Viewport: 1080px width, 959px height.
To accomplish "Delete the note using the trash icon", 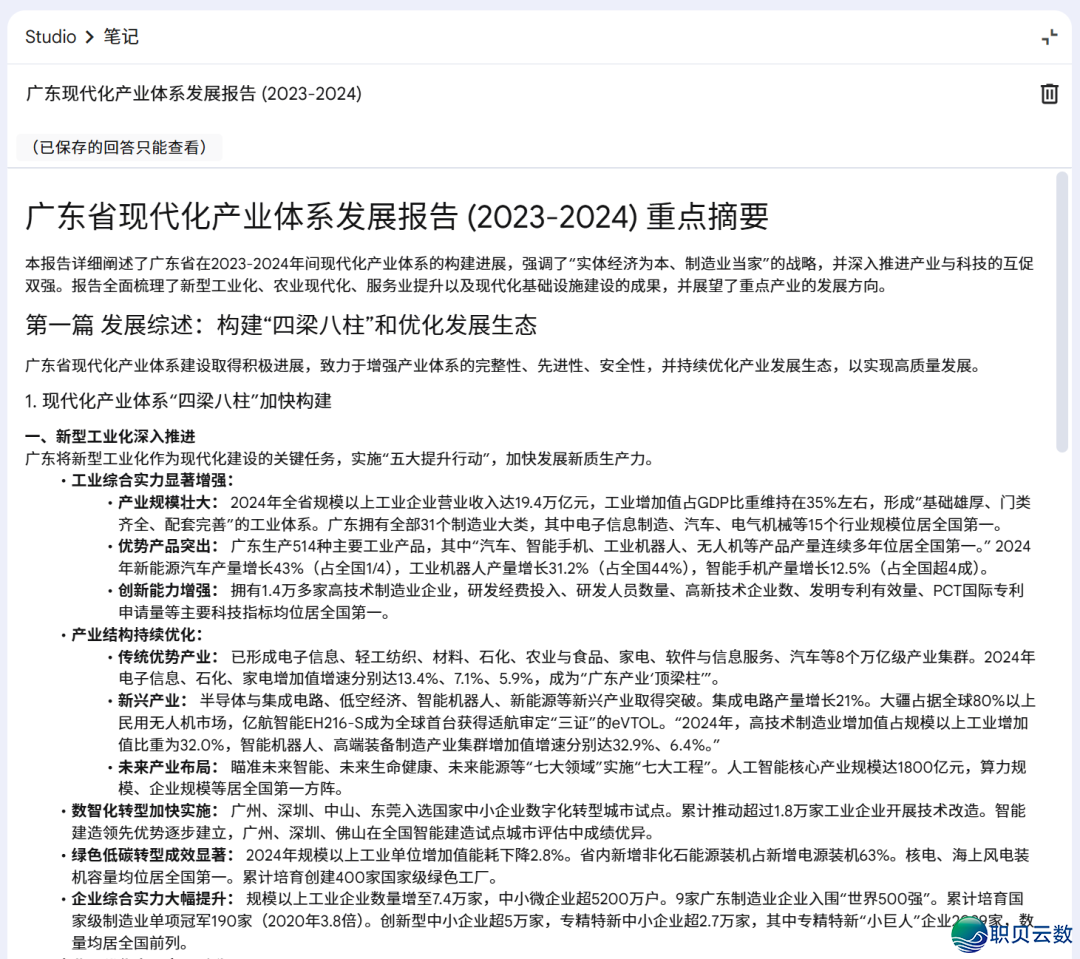I will (1049, 94).
